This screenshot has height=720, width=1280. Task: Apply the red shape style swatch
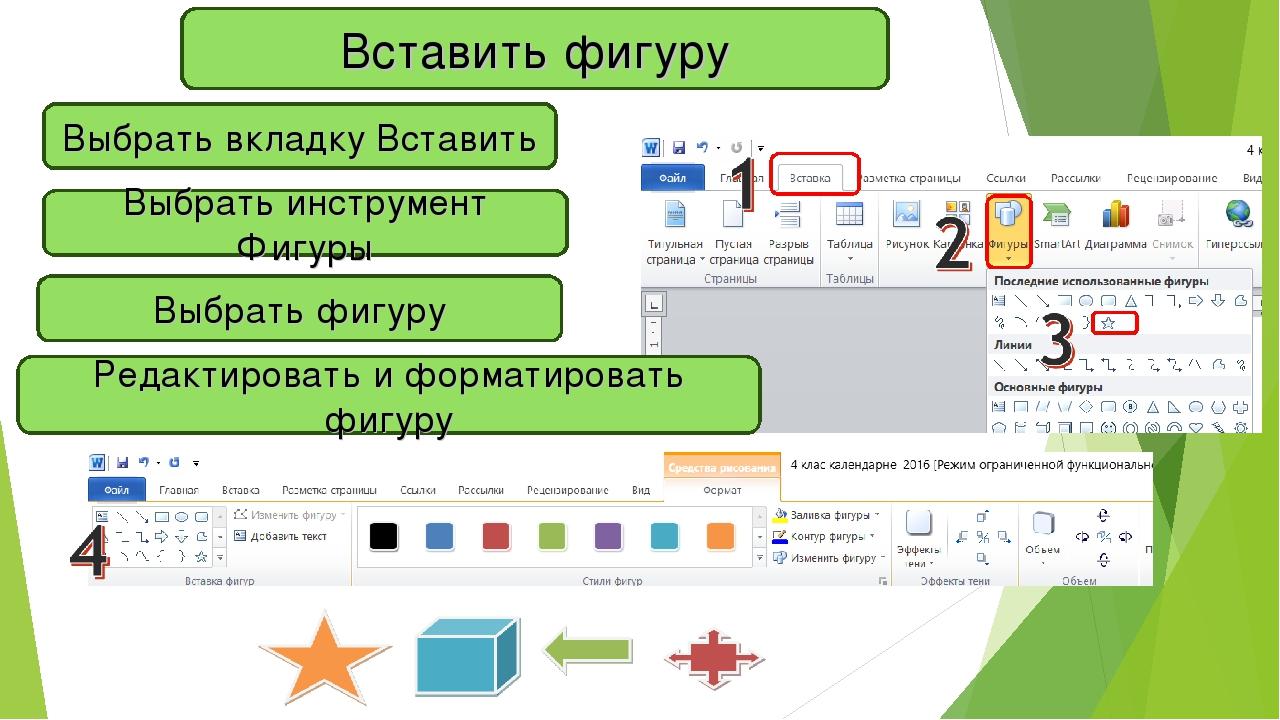[x=495, y=536]
